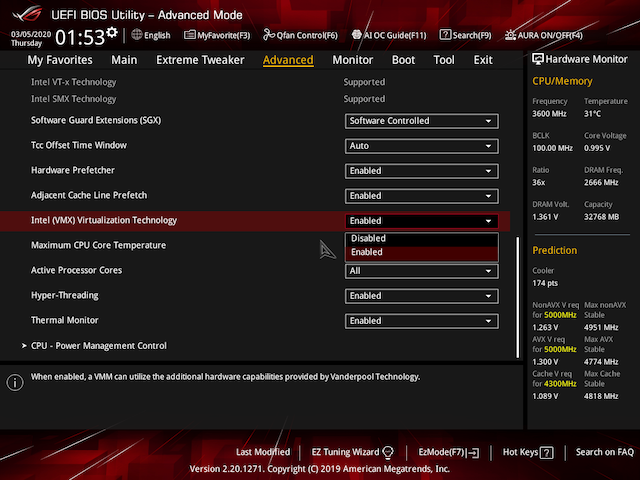
Task: Click the Prediction heading
Action: pos(554,250)
